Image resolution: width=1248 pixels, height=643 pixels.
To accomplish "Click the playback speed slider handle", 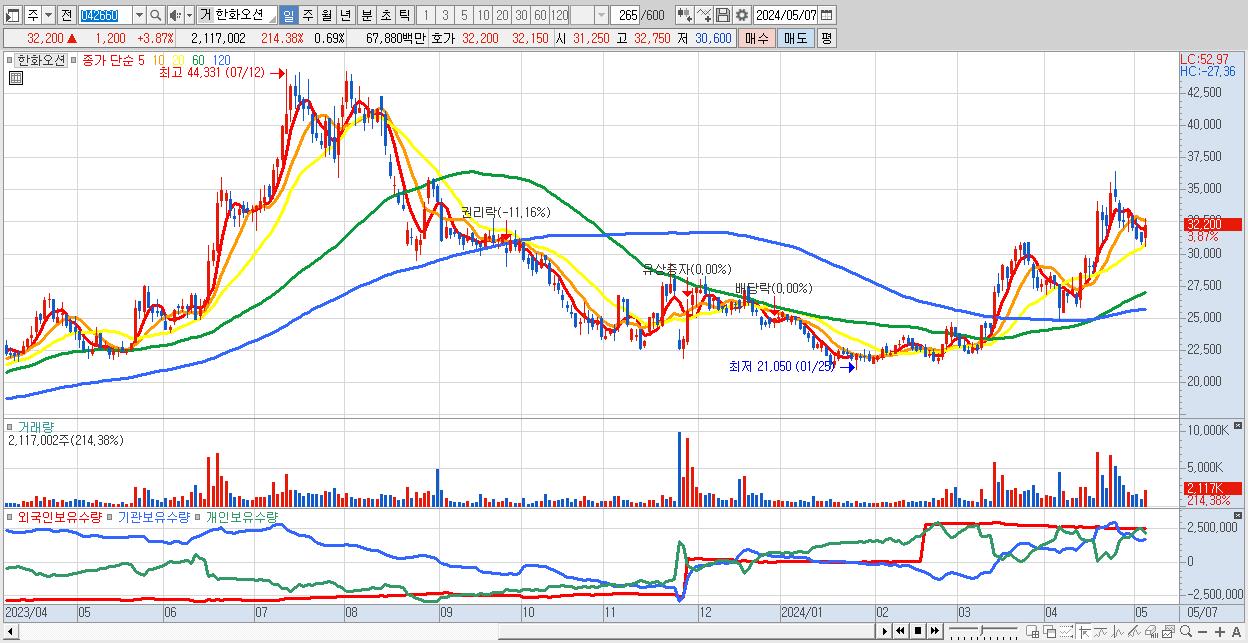I will point(981,630).
